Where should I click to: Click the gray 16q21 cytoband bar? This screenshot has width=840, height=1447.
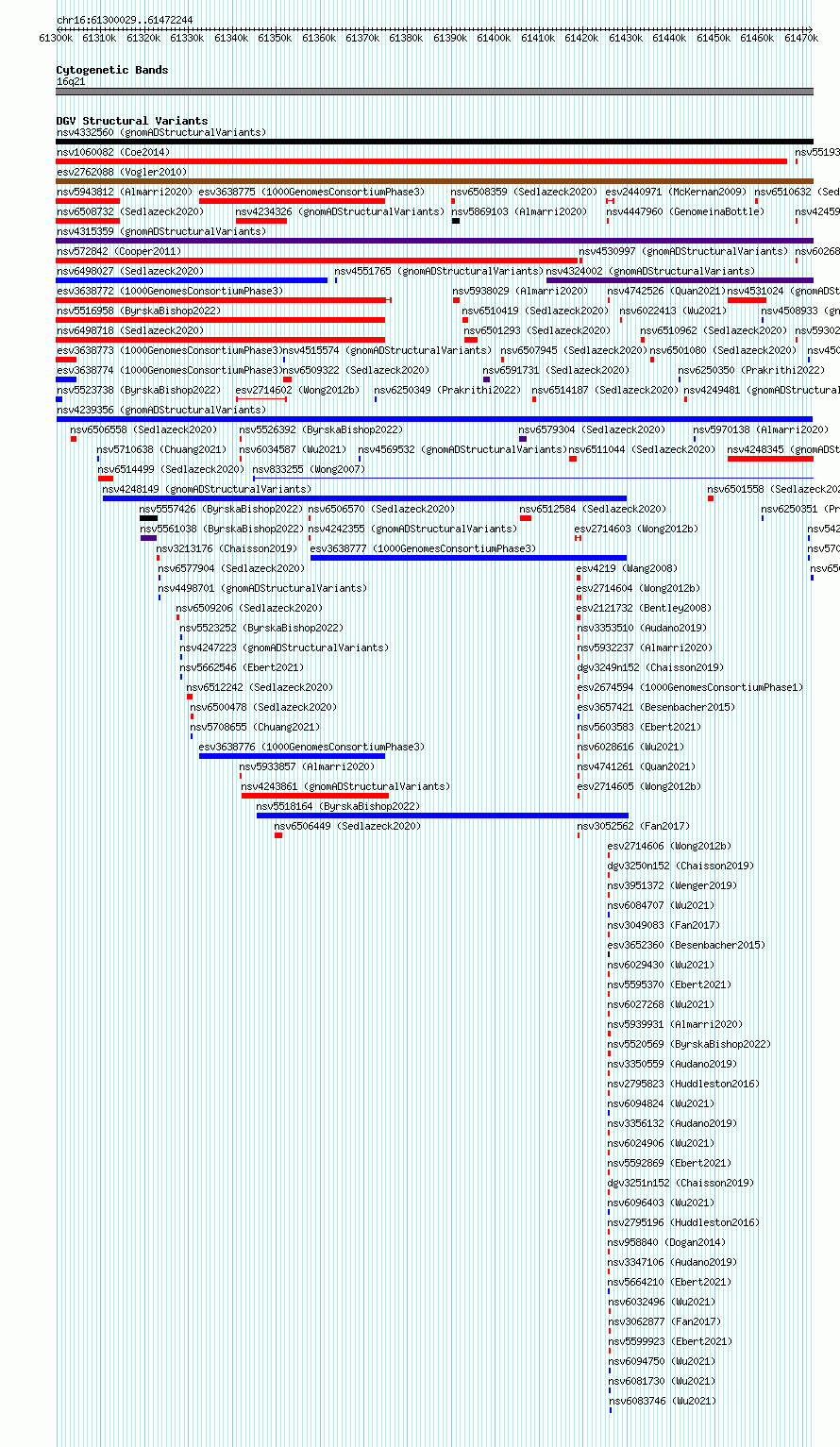point(434,92)
